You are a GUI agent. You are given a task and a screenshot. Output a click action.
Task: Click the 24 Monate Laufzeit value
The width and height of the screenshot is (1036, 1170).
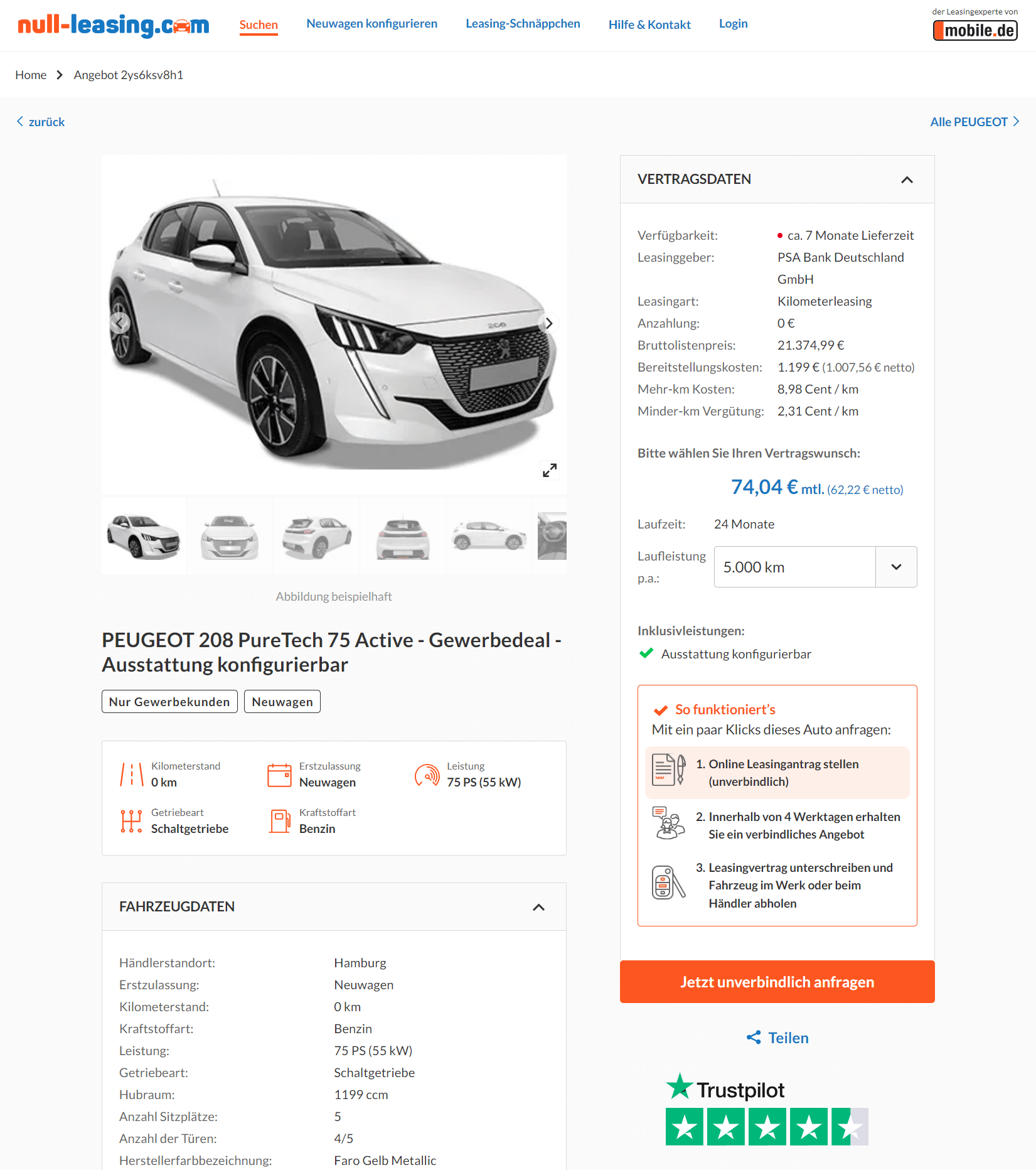tap(744, 524)
